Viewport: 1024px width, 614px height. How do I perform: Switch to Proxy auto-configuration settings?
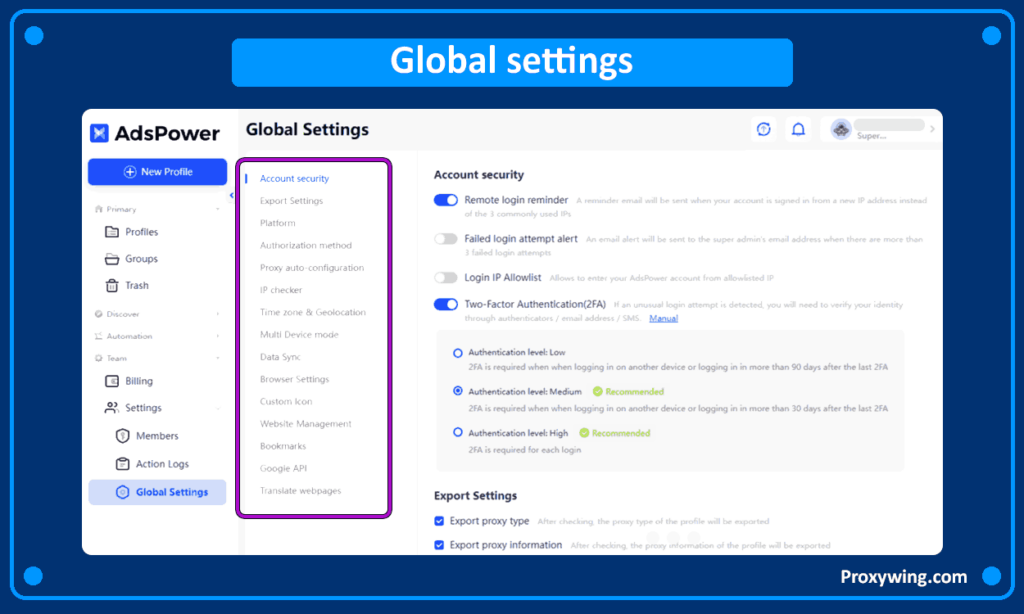(311, 268)
